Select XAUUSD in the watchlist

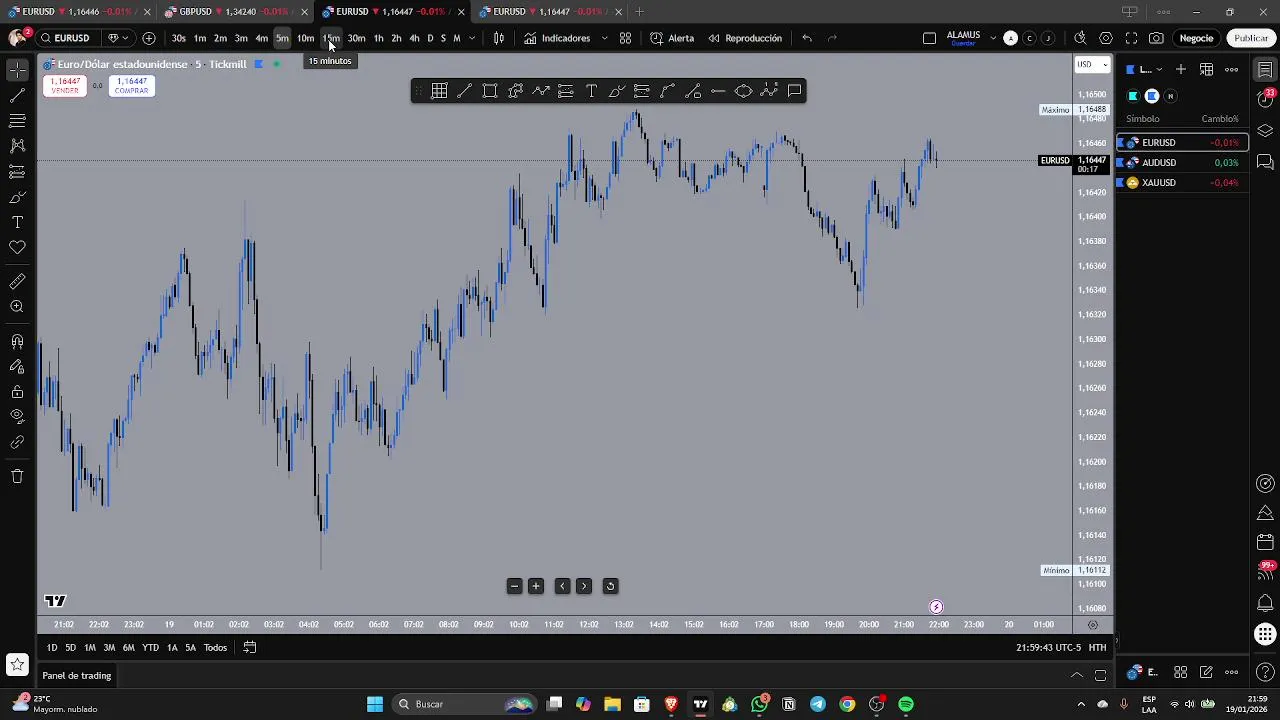coord(1183,182)
